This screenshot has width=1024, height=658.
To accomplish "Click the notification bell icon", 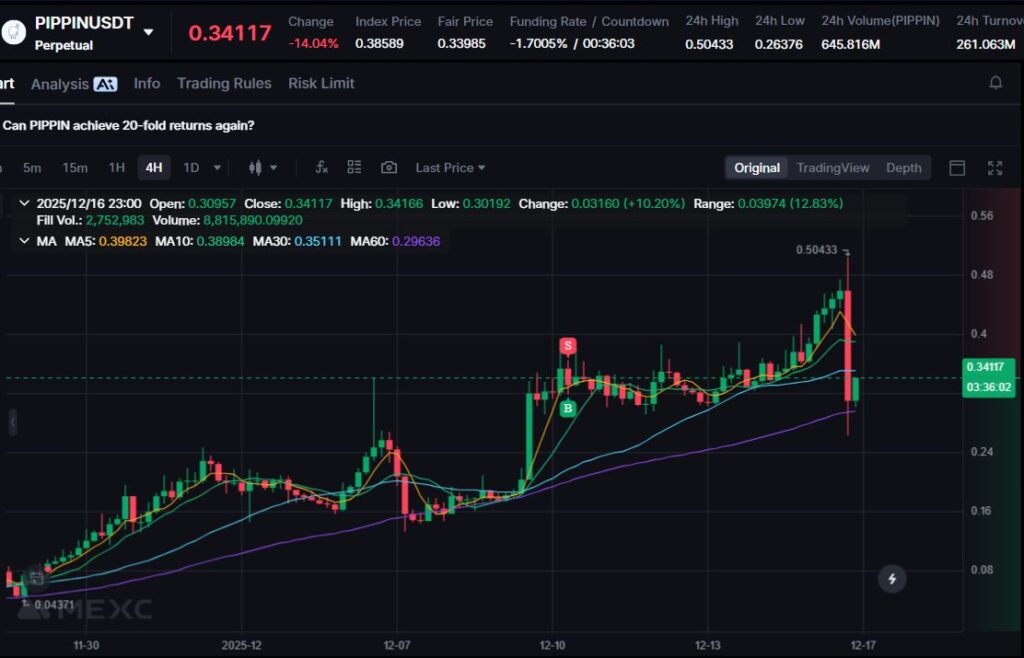I will pyautogui.click(x=995, y=83).
